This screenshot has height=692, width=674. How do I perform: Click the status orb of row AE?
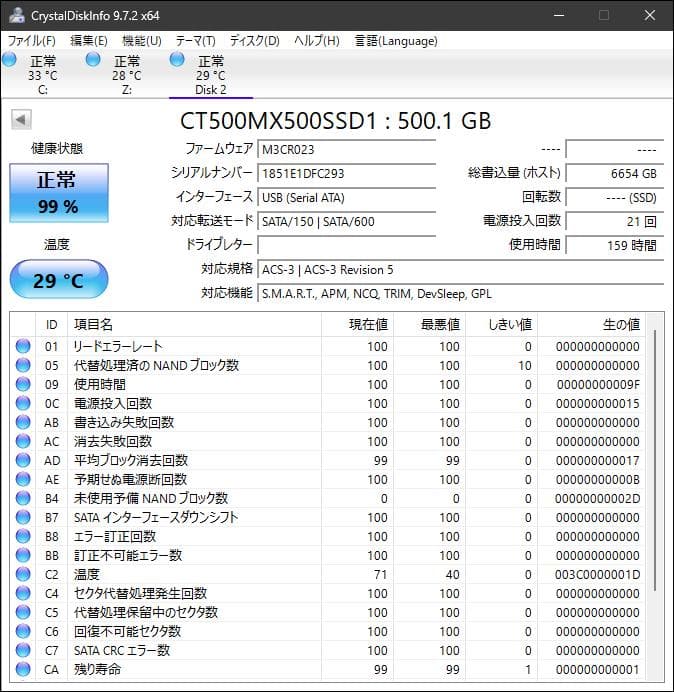[23, 479]
